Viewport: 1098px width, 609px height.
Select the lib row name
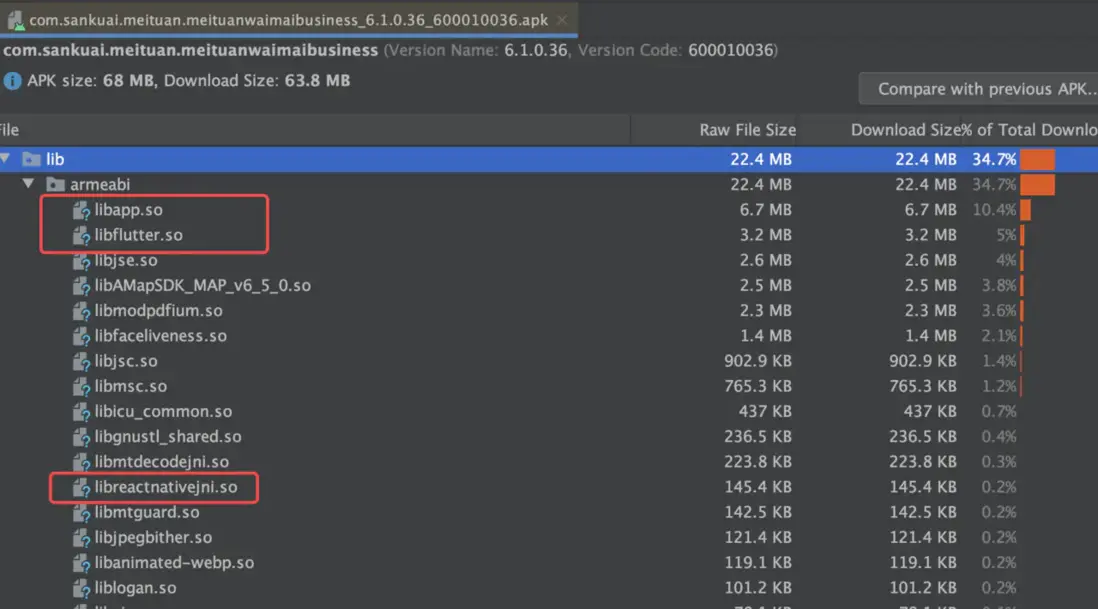[55, 160]
